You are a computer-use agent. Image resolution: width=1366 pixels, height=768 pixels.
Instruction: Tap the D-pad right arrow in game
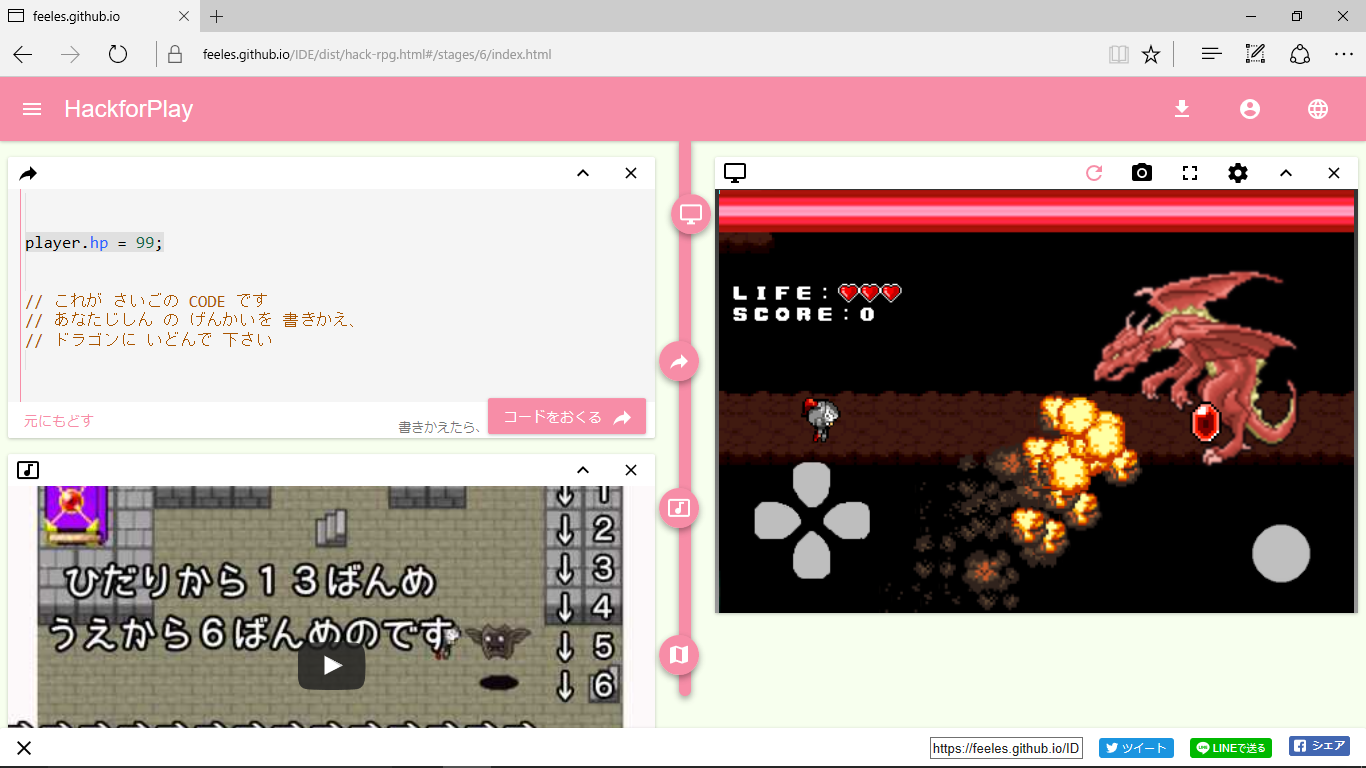[849, 520]
